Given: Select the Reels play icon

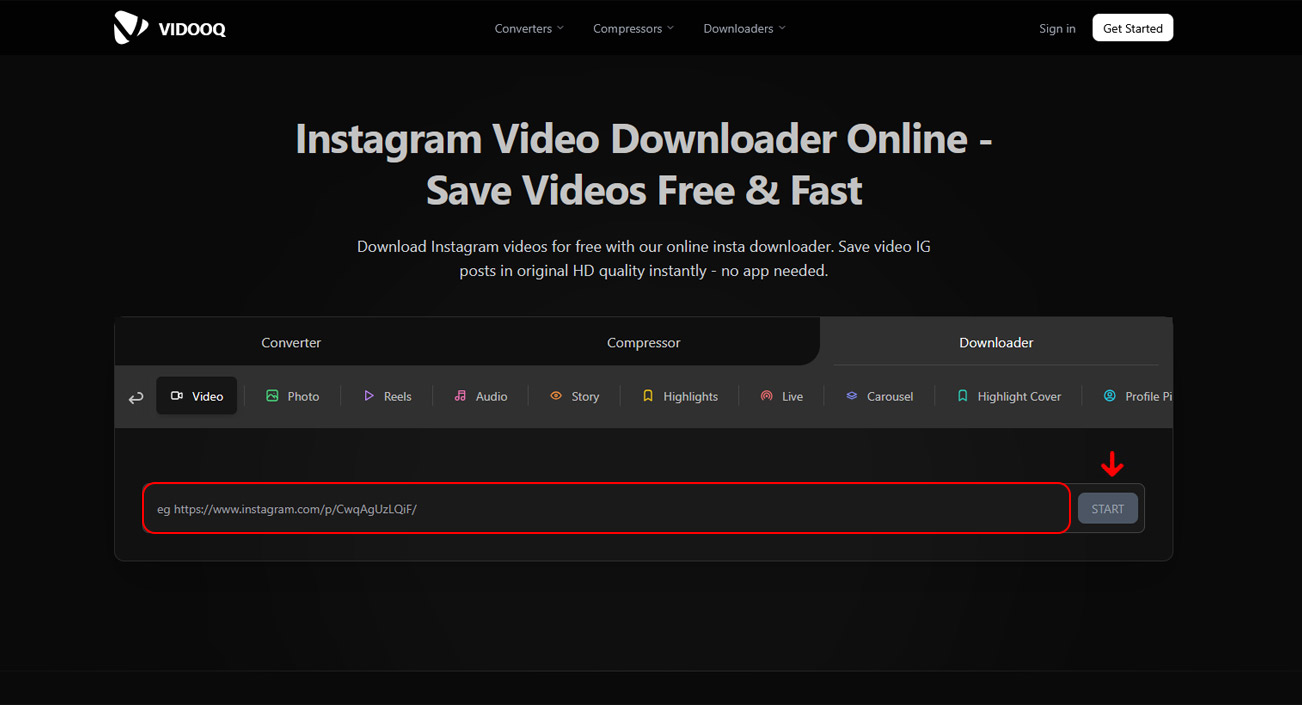Looking at the screenshot, I should click(x=369, y=396).
